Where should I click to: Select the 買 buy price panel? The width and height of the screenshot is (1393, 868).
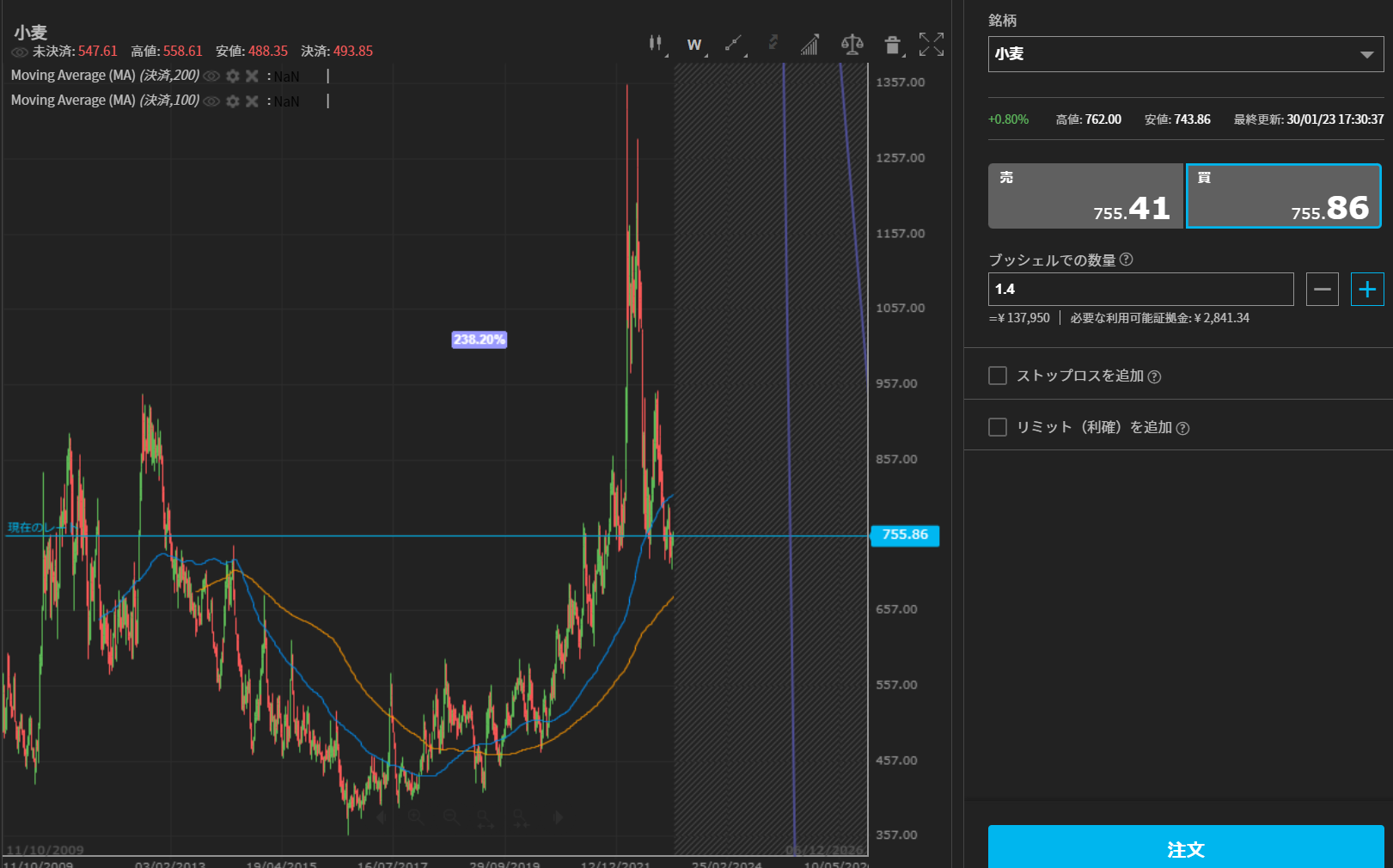click(x=1283, y=196)
